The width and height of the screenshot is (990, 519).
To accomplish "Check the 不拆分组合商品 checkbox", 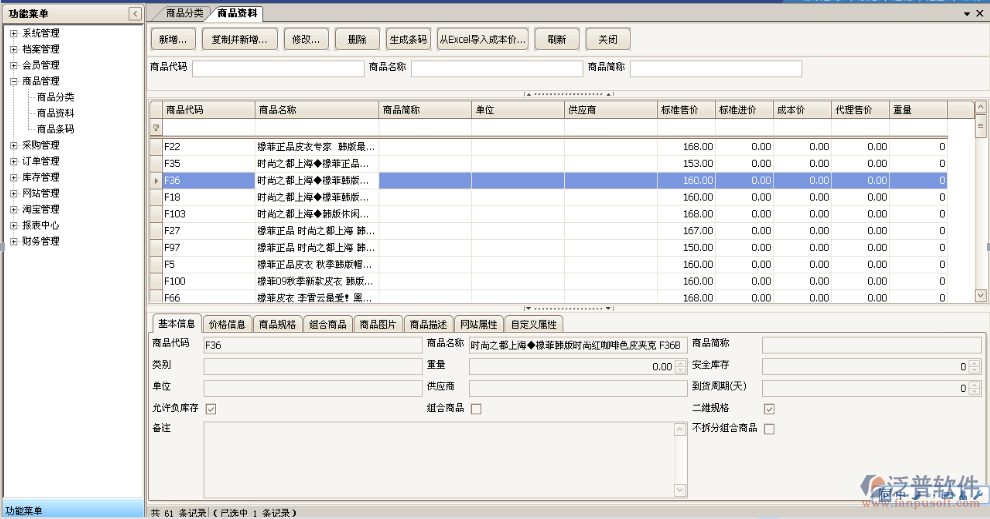I will [769, 429].
